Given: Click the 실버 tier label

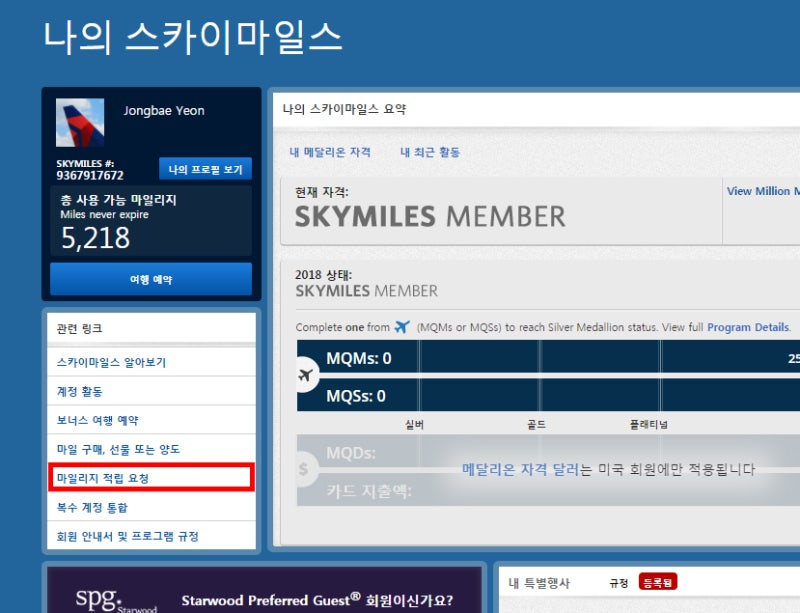Looking at the screenshot, I should (414, 425).
